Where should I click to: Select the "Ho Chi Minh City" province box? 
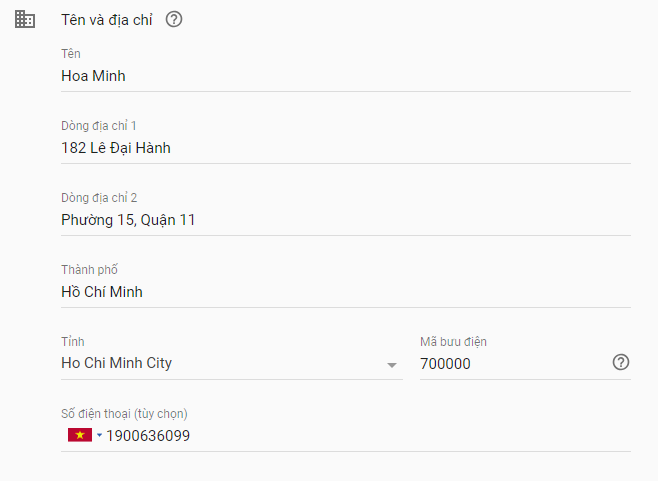[220, 364]
